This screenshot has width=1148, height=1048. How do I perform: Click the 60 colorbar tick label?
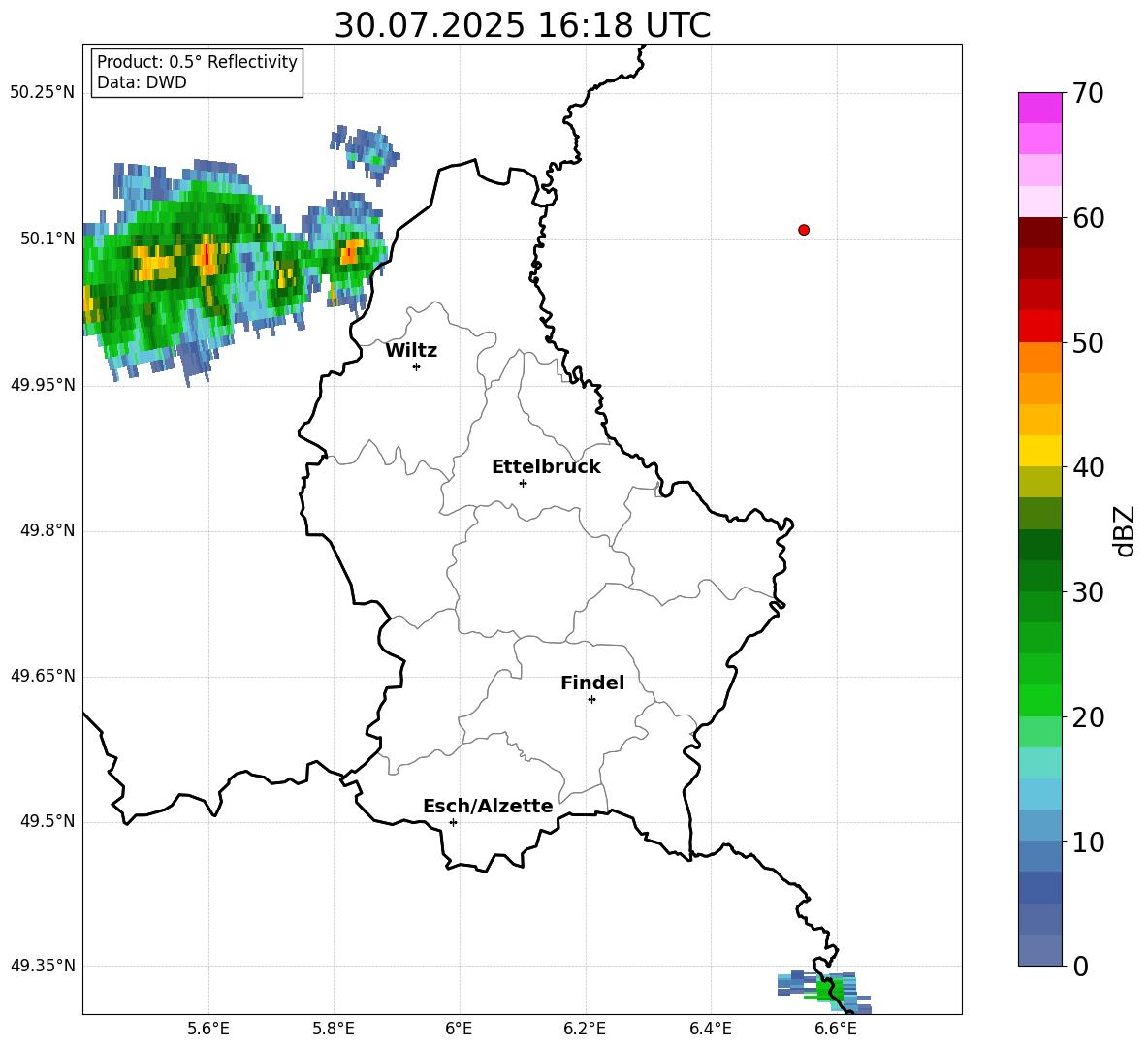click(x=1088, y=218)
